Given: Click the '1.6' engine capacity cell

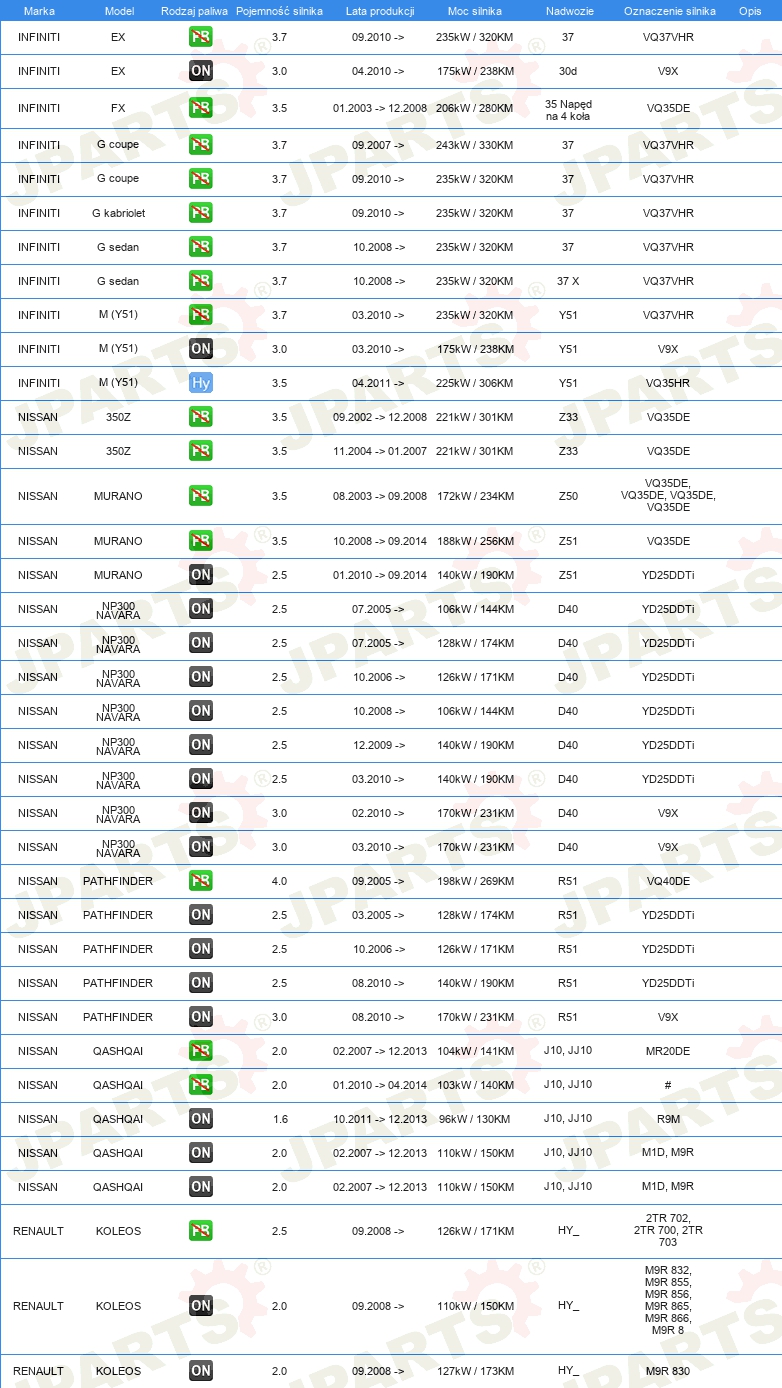Looking at the screenshot, I should pos(279,1119).
